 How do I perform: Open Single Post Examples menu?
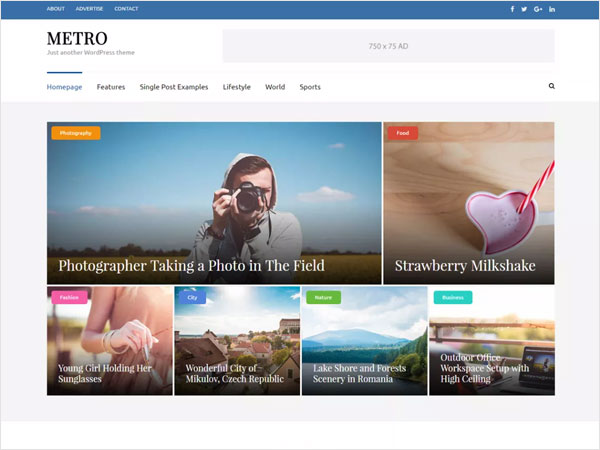click(x=174, y=87)
